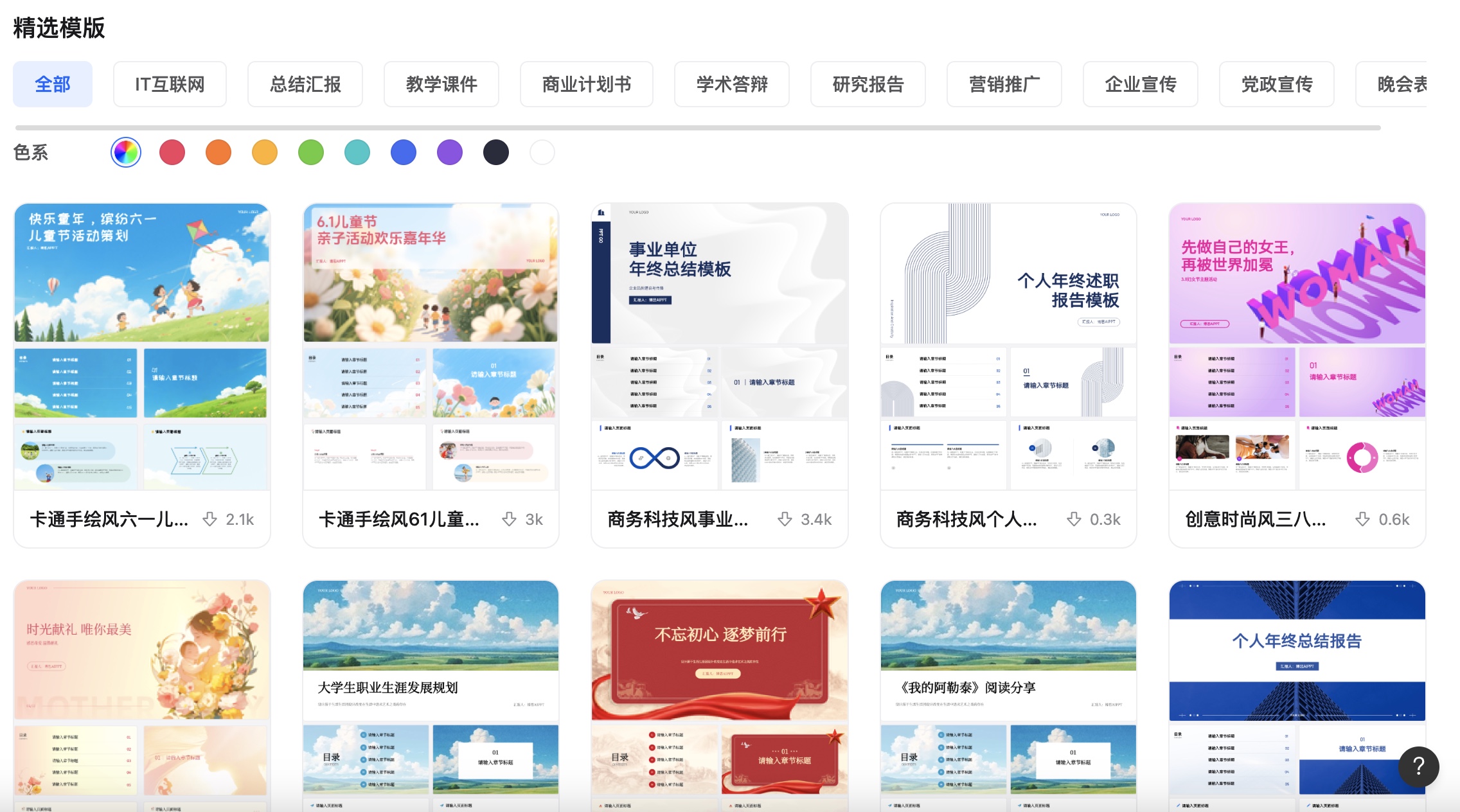Screen dimensions: 1460x812
Task: Filter templates by yellow color
Action: point(265,152)
